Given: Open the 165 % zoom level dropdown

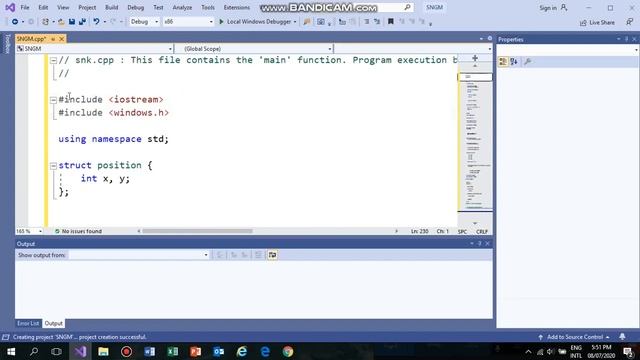Looking at the screenshot, I should [x=29, y=231].
